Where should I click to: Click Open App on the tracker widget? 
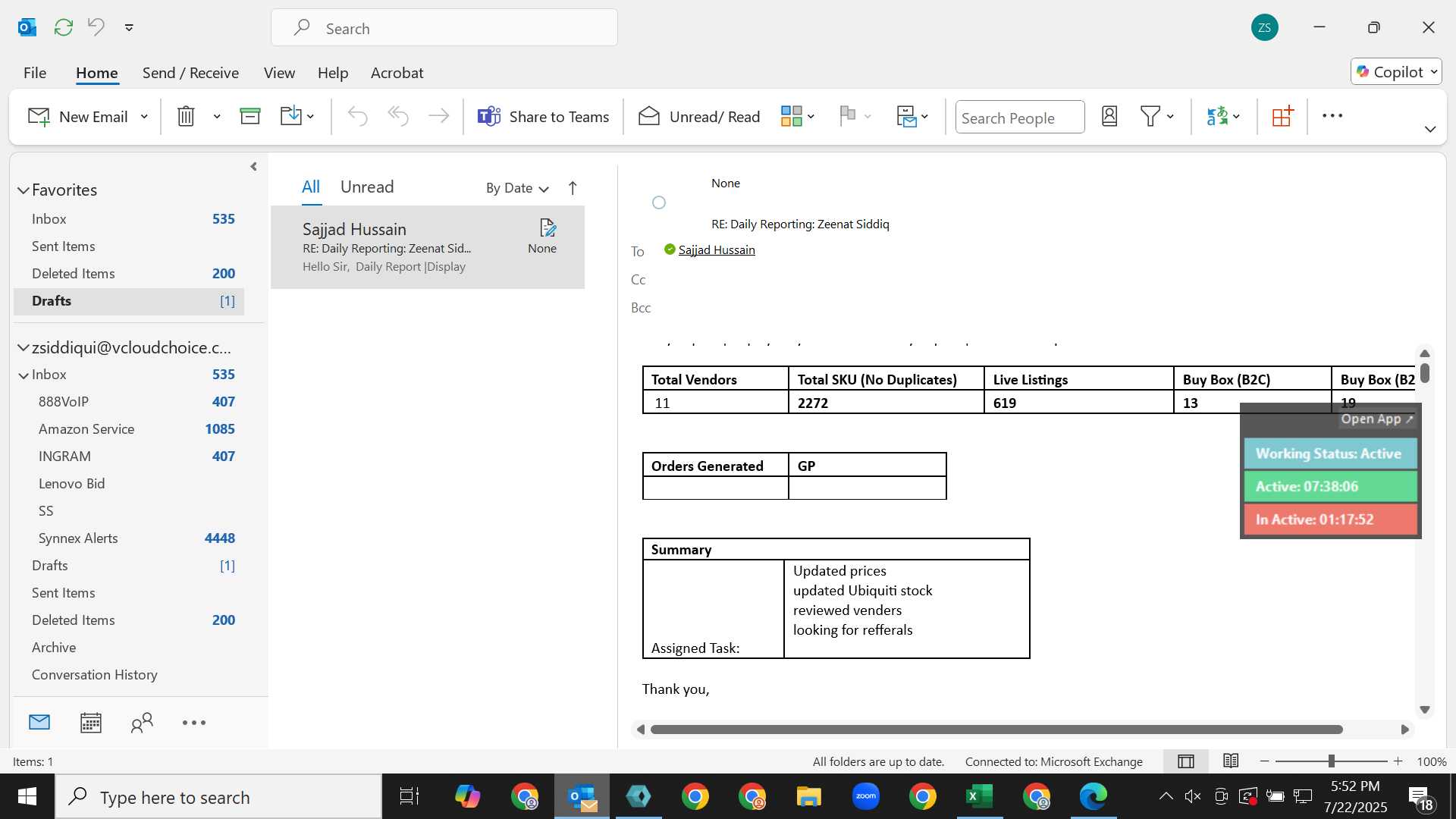[1377, 419]
